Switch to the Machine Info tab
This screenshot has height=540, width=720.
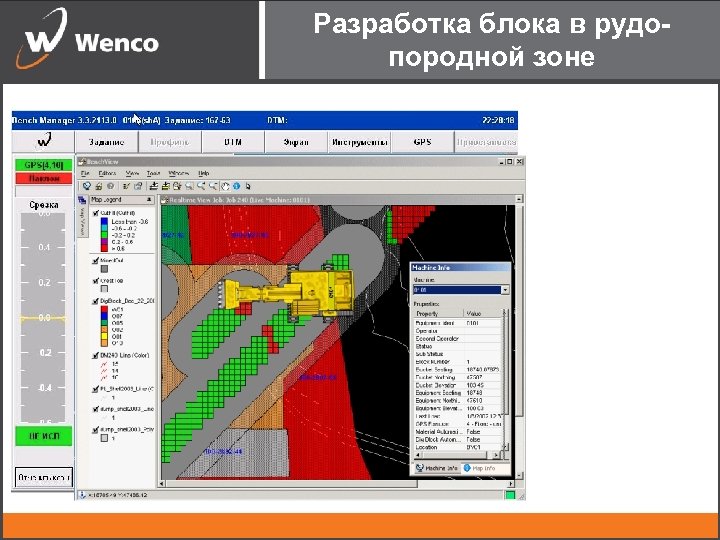pyautogui.click(x=437, y=468)
